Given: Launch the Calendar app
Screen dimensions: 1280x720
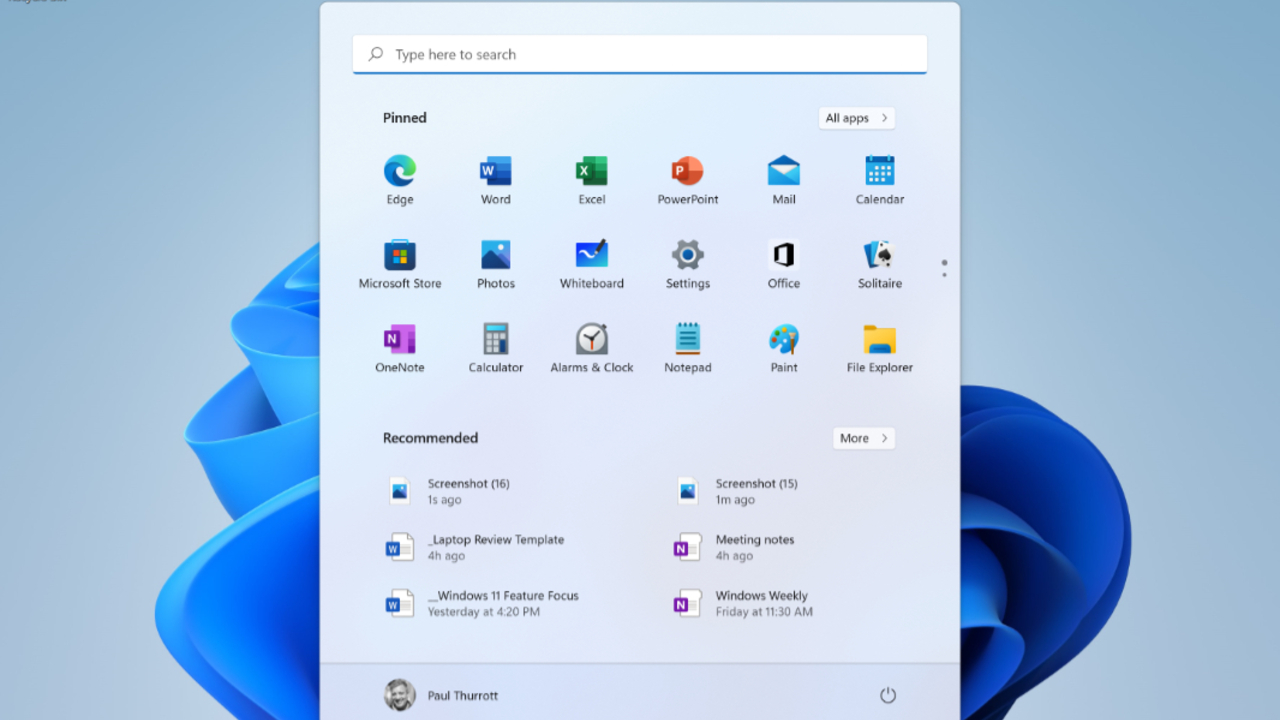Looking at the screenshot, I should click(880, 180).
